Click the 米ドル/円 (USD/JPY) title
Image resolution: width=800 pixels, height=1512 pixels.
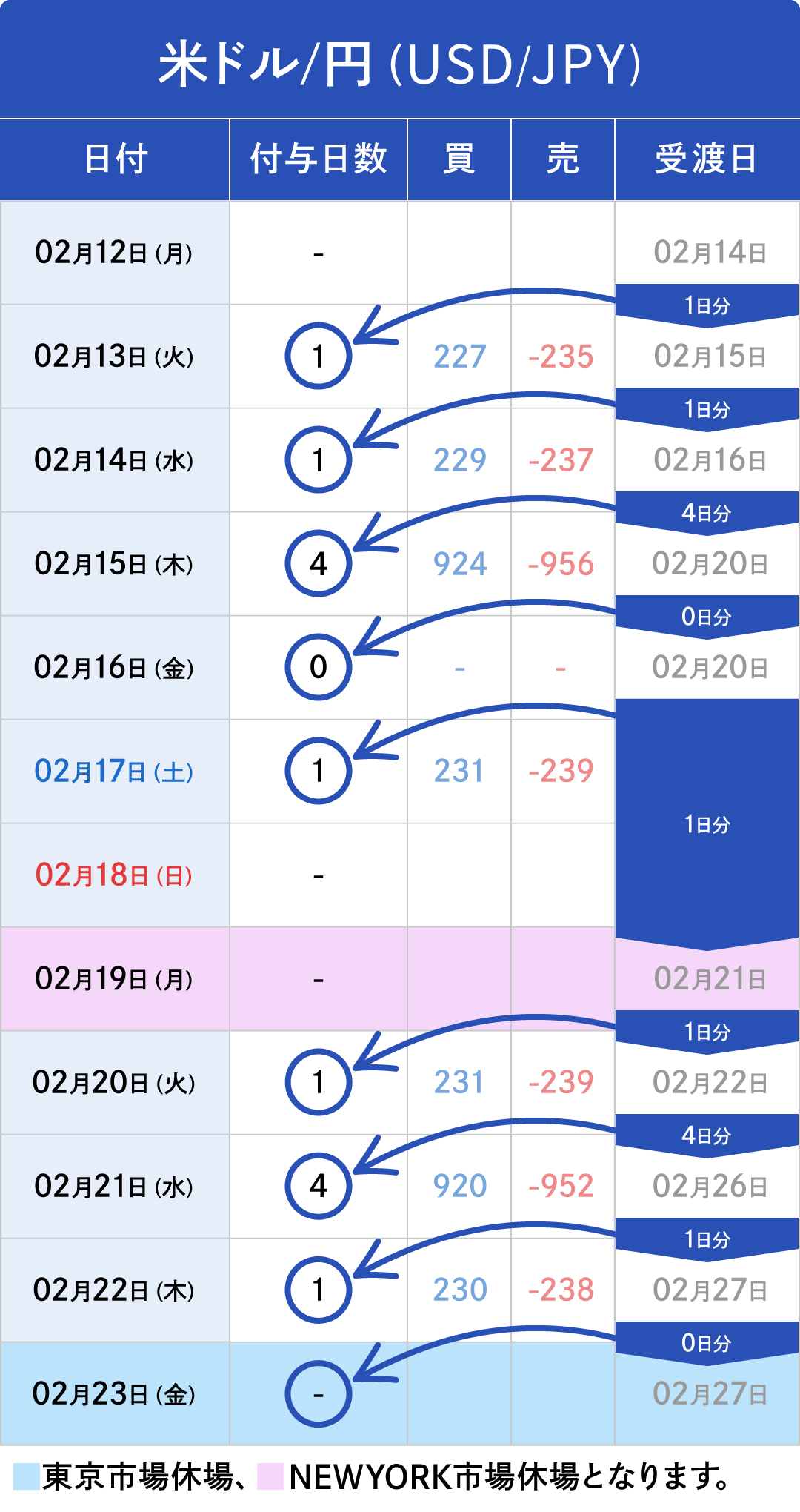coord(400,64)
